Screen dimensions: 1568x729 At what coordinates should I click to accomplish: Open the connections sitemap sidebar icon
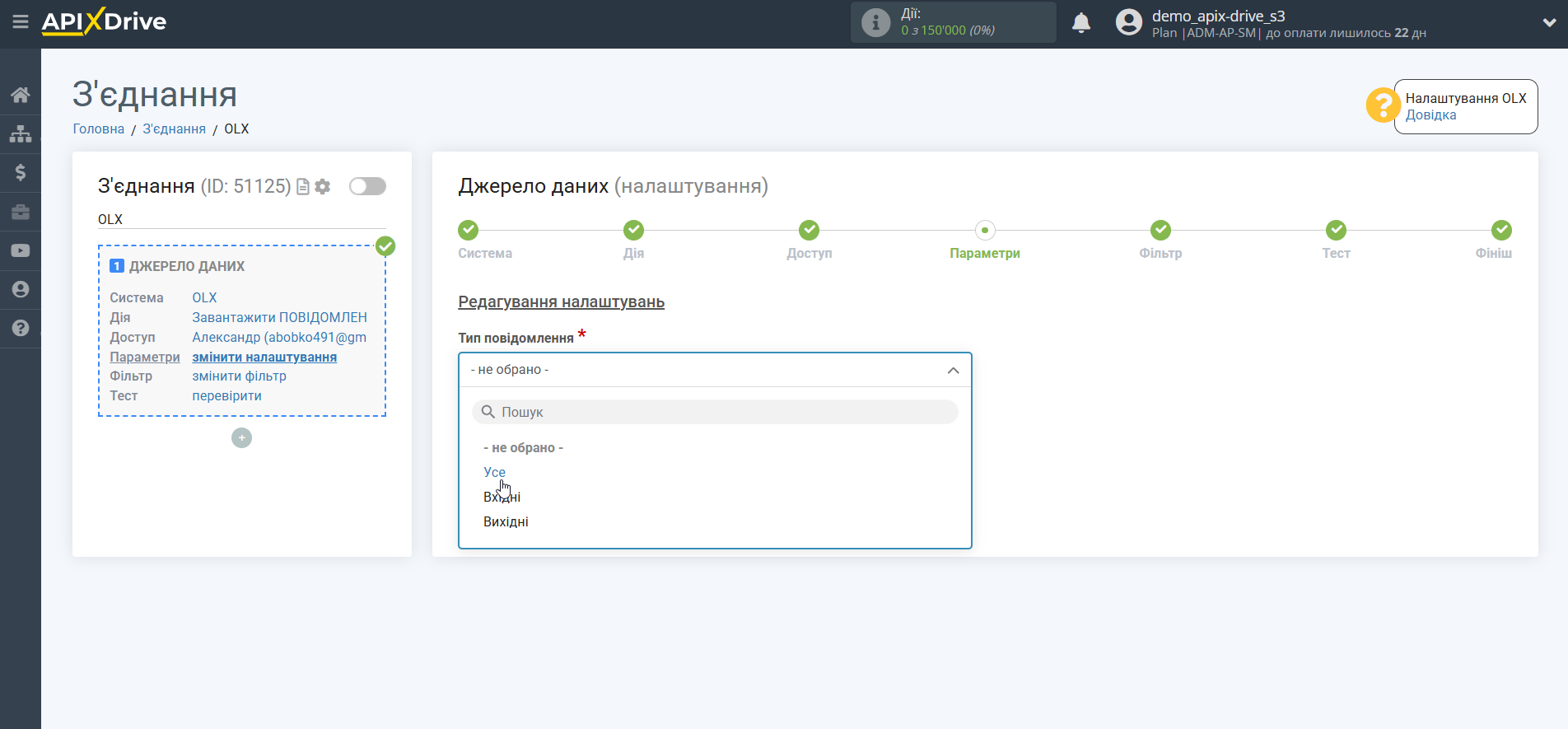click(x=21, y=133)
